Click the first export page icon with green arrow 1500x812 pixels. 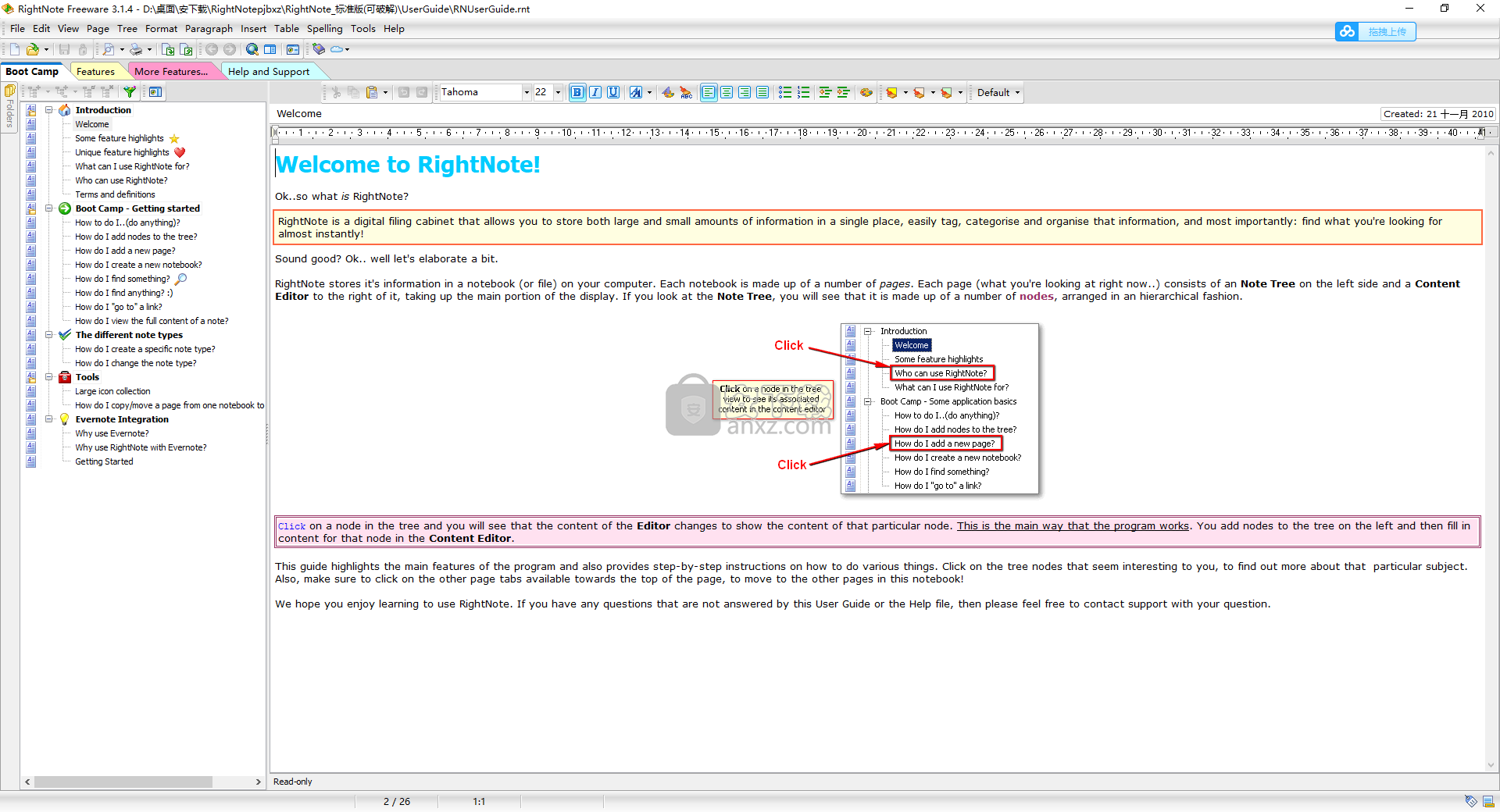point(168,49)
